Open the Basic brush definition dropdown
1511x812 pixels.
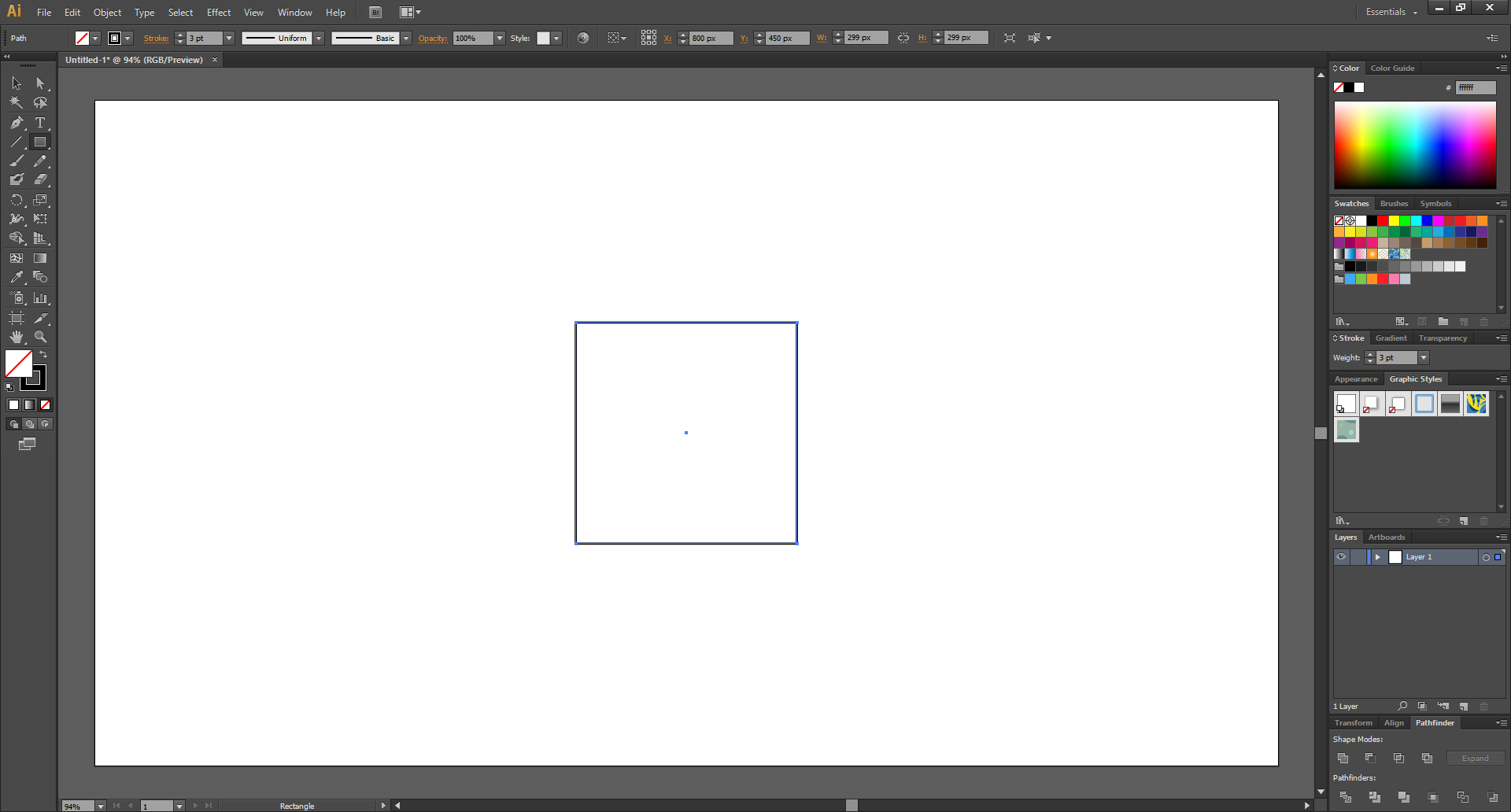point(406,39)
